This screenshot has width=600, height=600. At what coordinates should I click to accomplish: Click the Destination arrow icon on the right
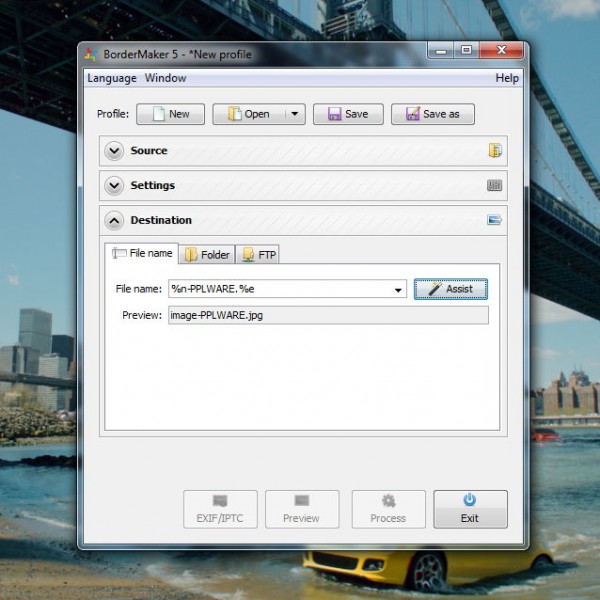coord(494,220)
